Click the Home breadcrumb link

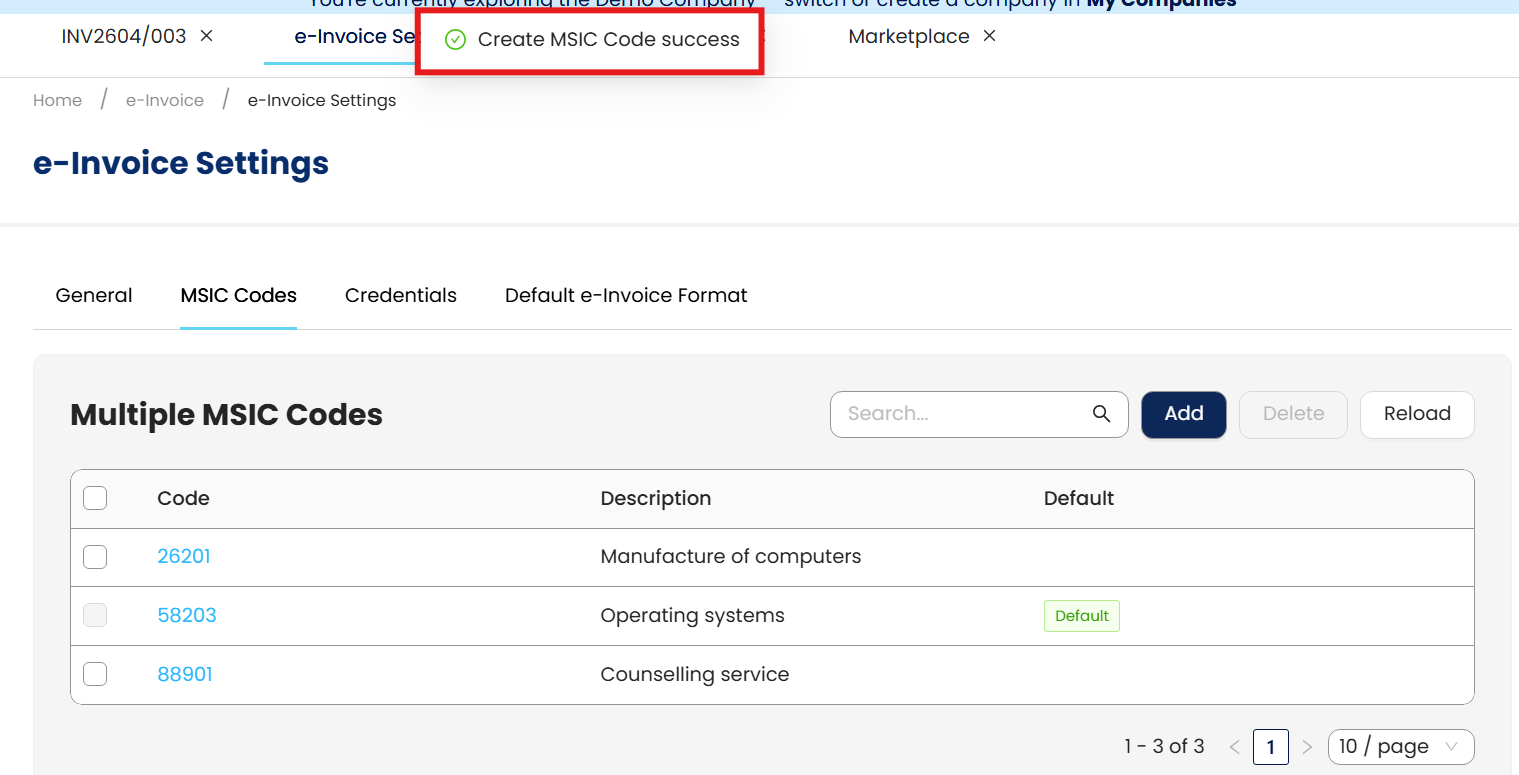[x=57, y=100]
